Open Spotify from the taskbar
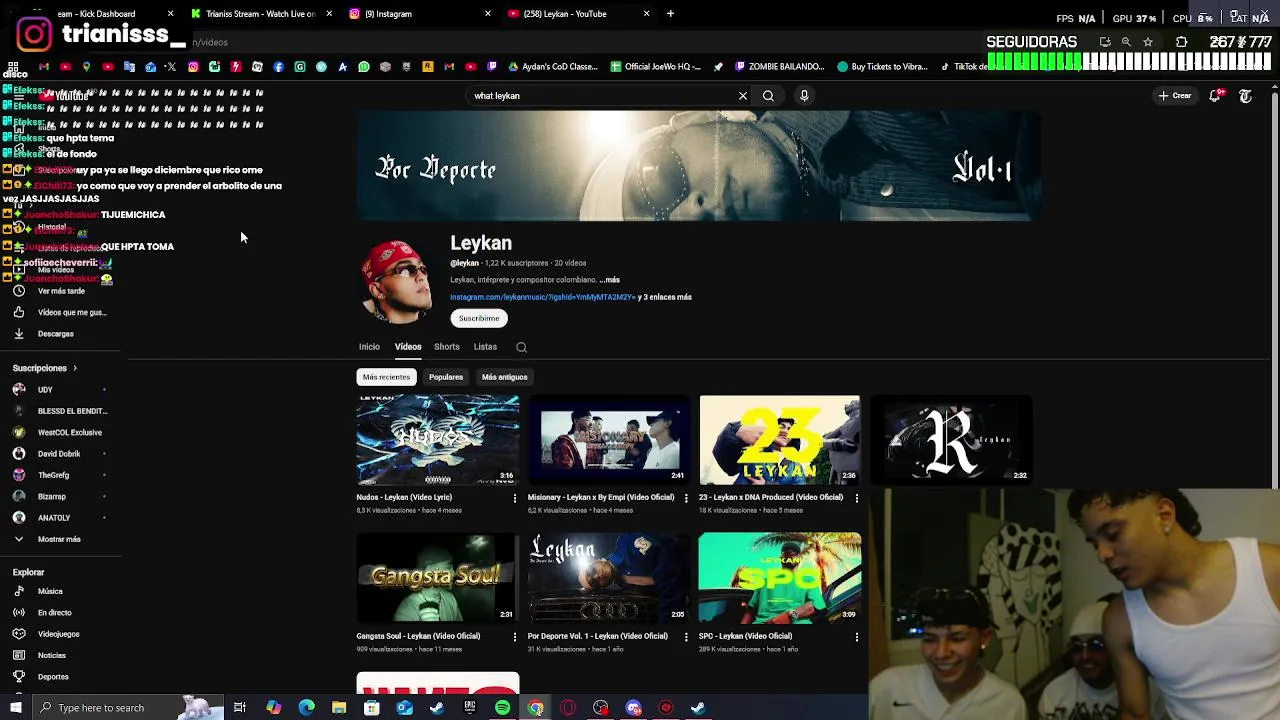This screenshot has width=1280, height=720. coord(502,708)
